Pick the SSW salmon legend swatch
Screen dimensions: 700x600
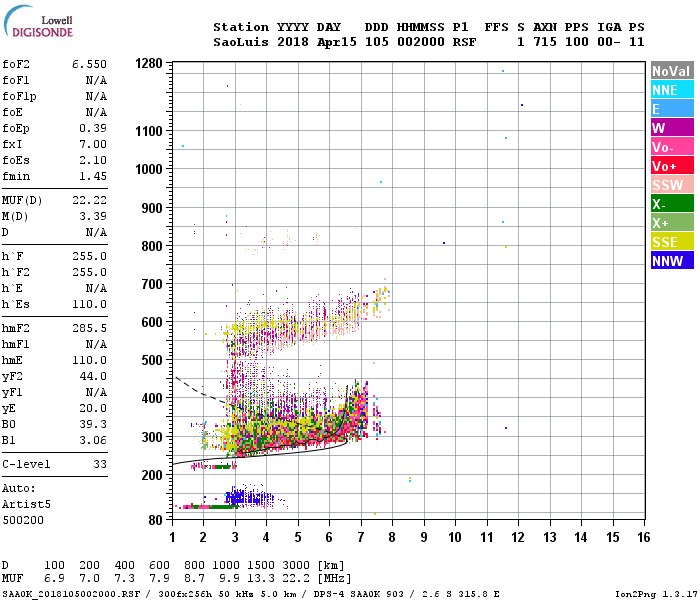[672, 185]
